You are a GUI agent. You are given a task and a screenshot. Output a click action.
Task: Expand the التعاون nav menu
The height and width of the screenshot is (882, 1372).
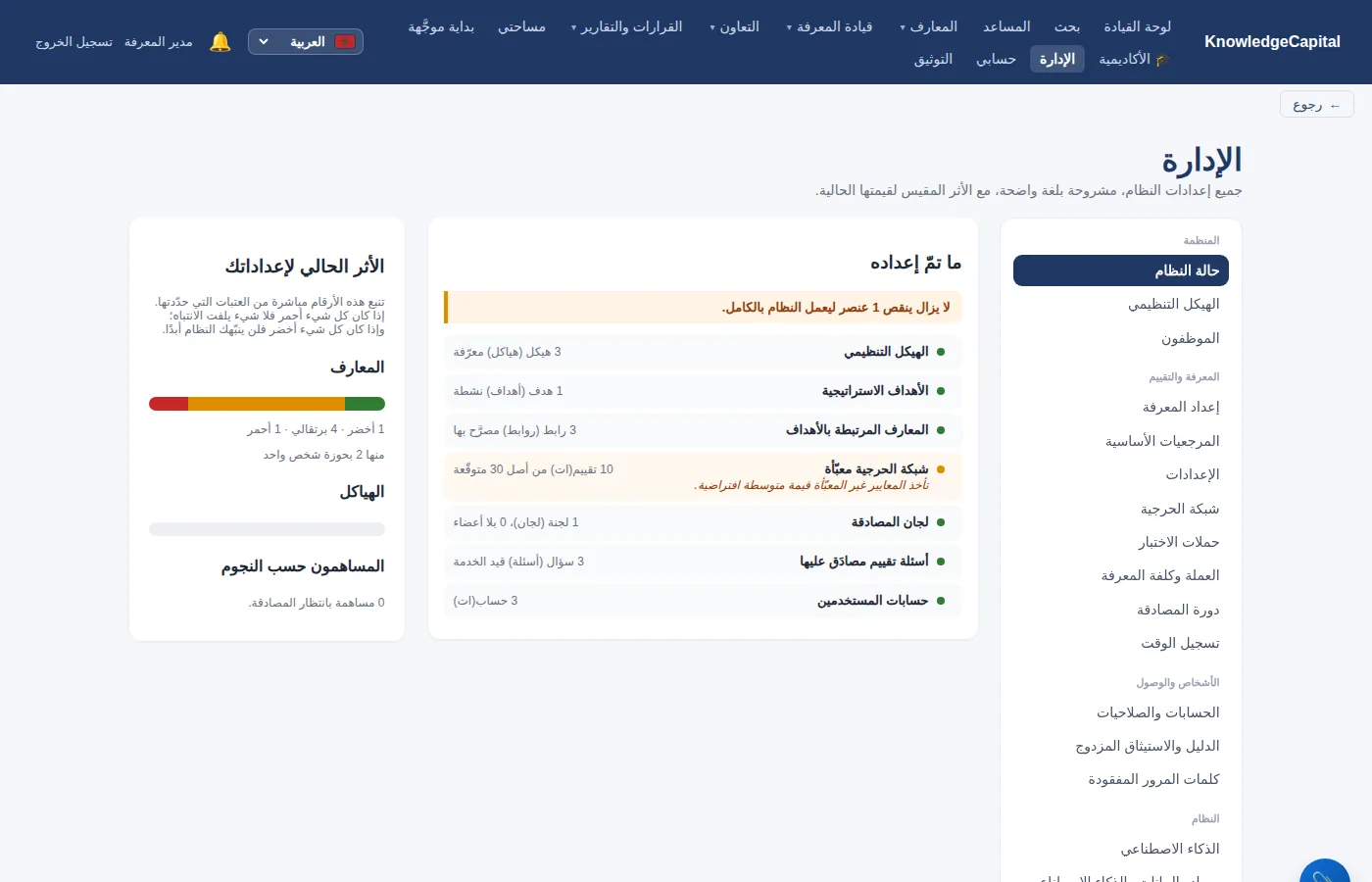734,26
